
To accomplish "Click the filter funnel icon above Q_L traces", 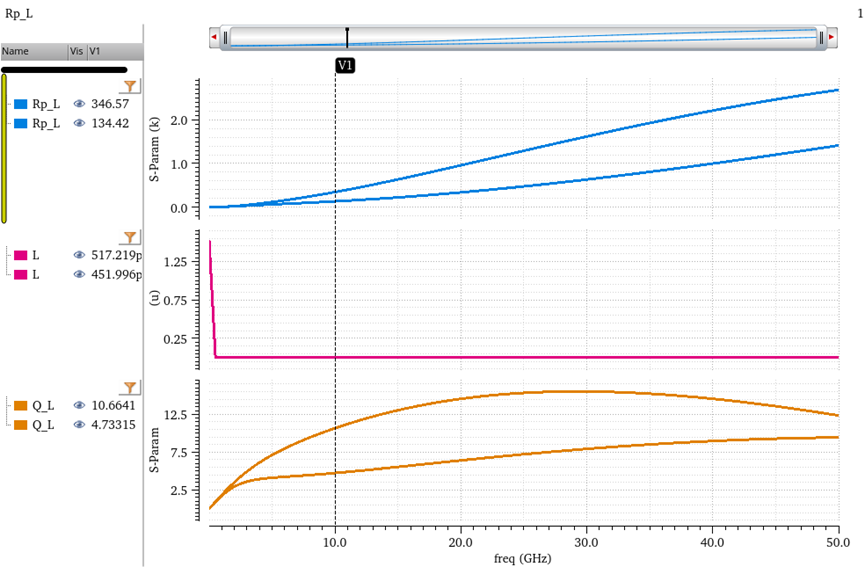I will (130, 388).
